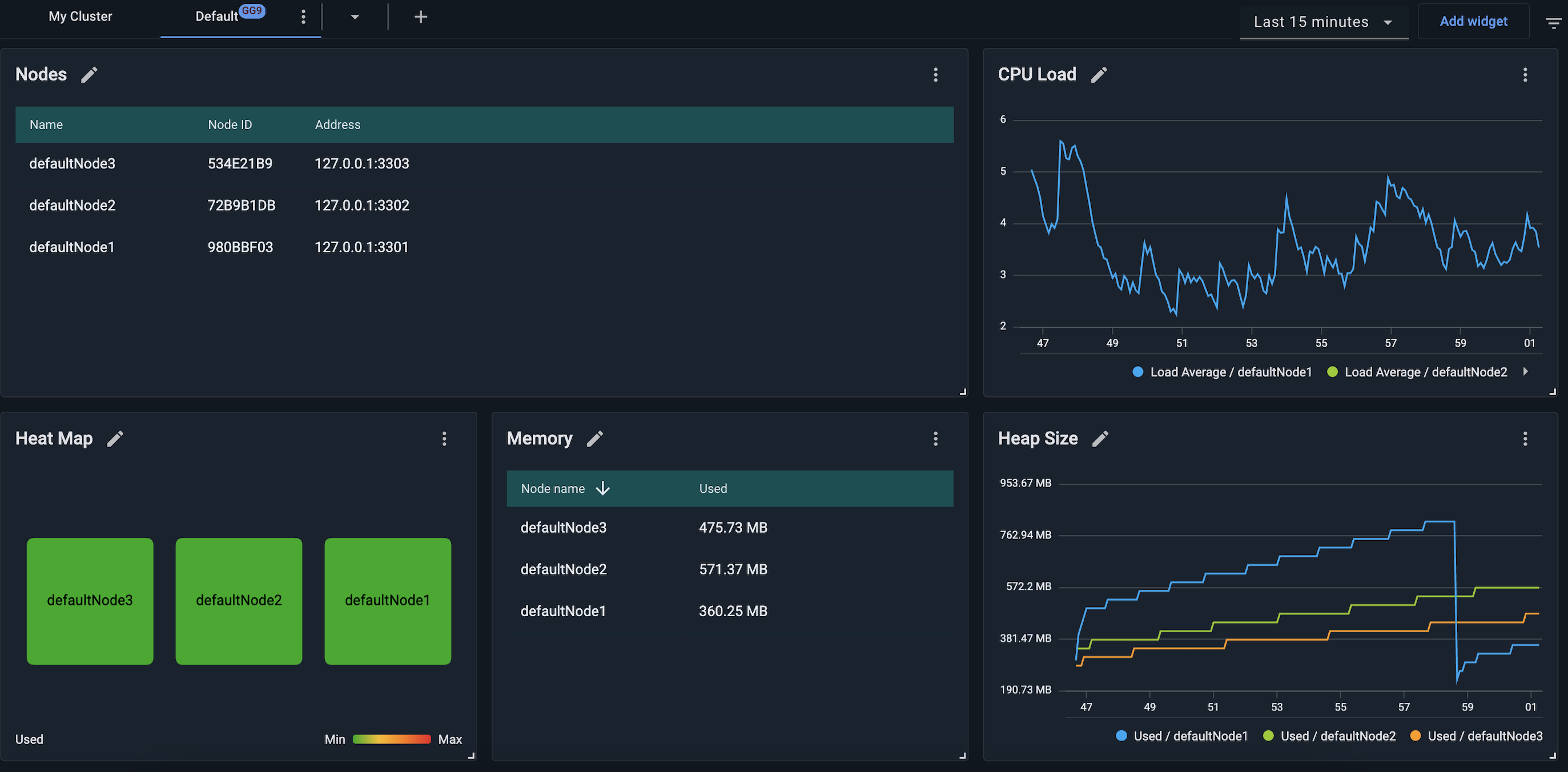Edit the Heap Size widget title pencil

(x=1100, y=439)
